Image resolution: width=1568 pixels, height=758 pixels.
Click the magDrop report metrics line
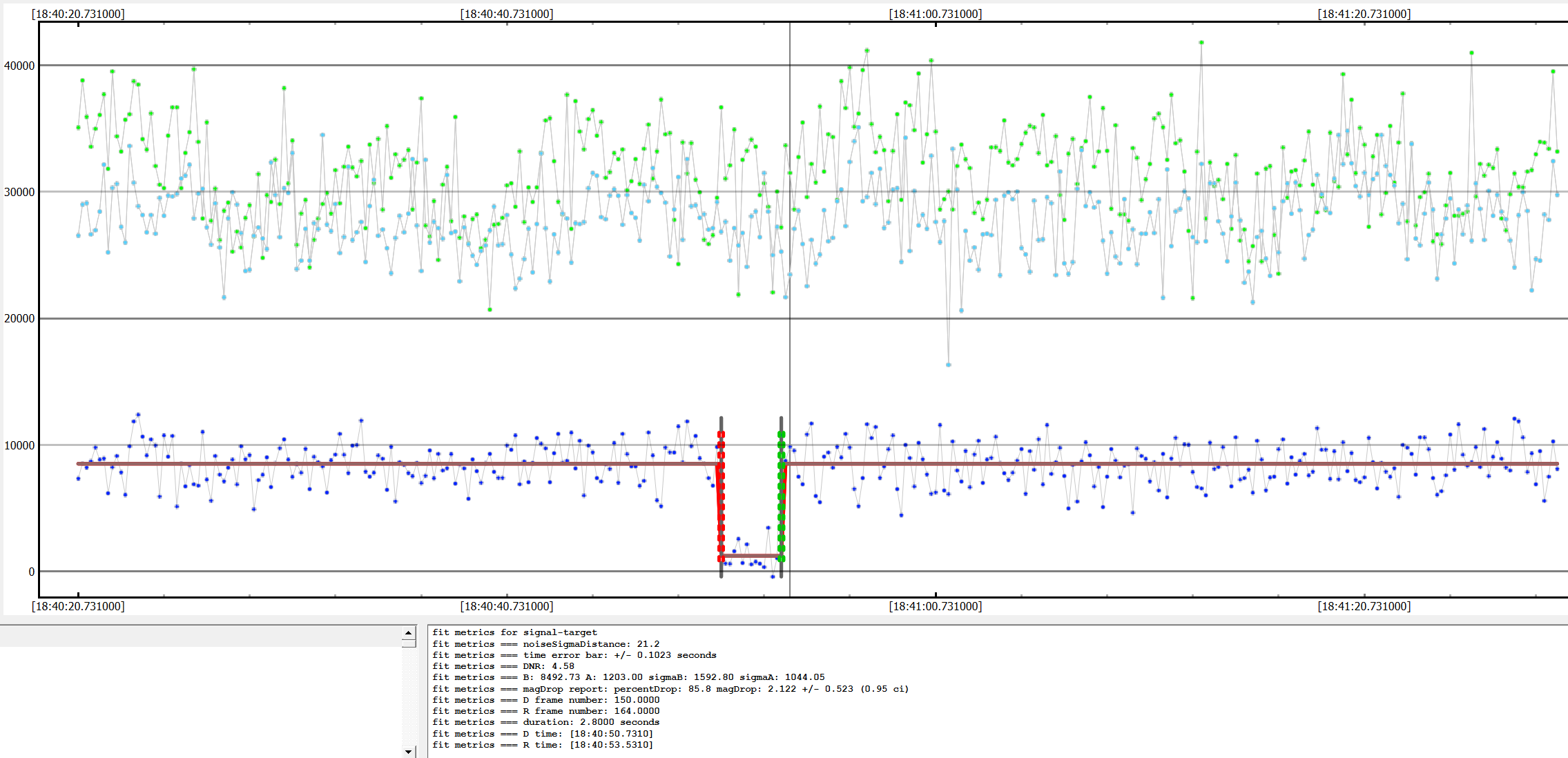(x=670, y=689)
